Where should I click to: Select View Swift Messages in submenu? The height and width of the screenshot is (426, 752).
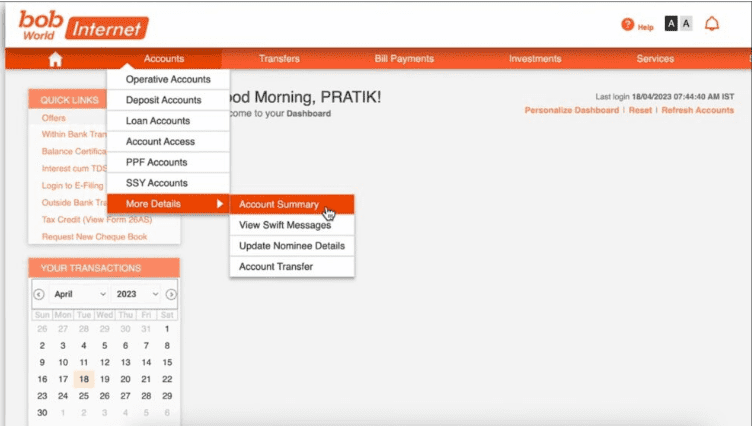click(x=292, y=225)
